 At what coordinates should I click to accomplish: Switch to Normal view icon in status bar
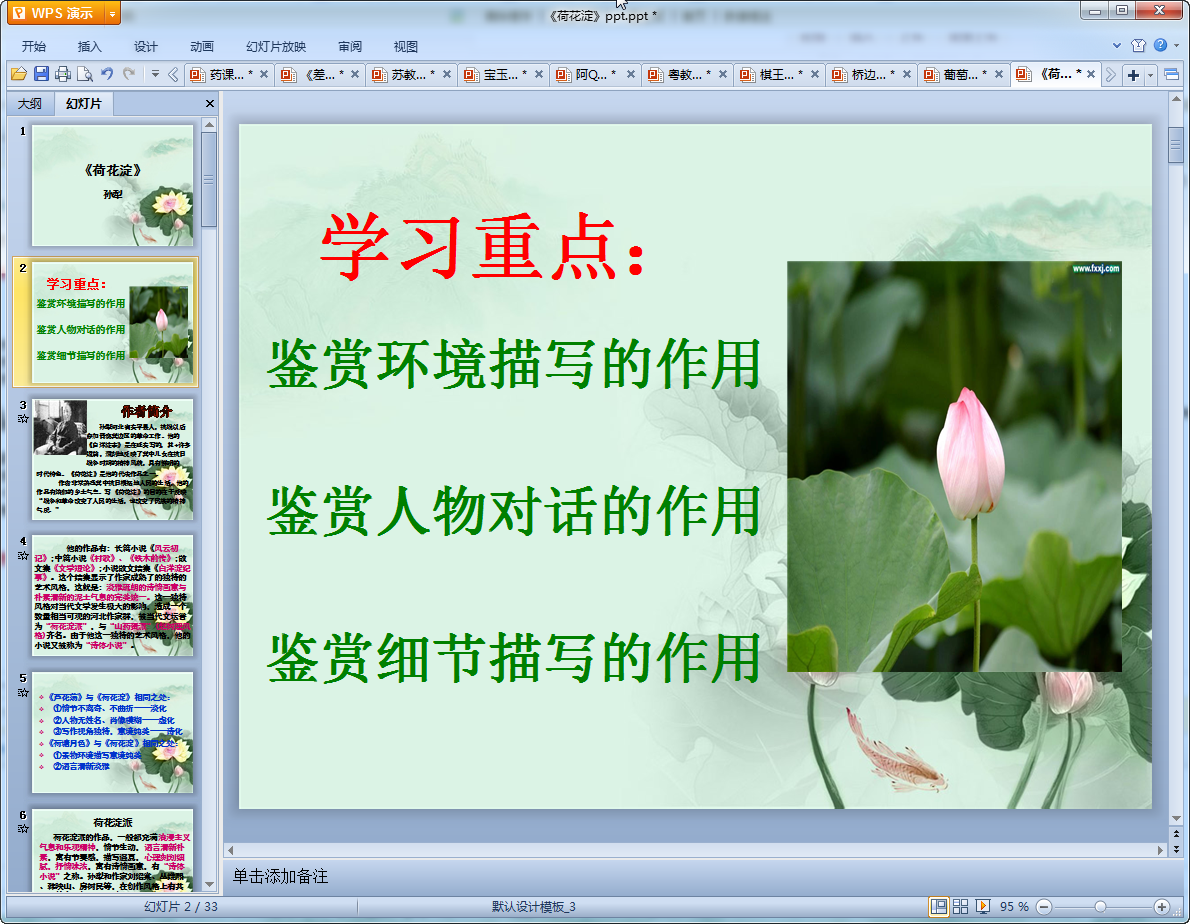[939, 907]
